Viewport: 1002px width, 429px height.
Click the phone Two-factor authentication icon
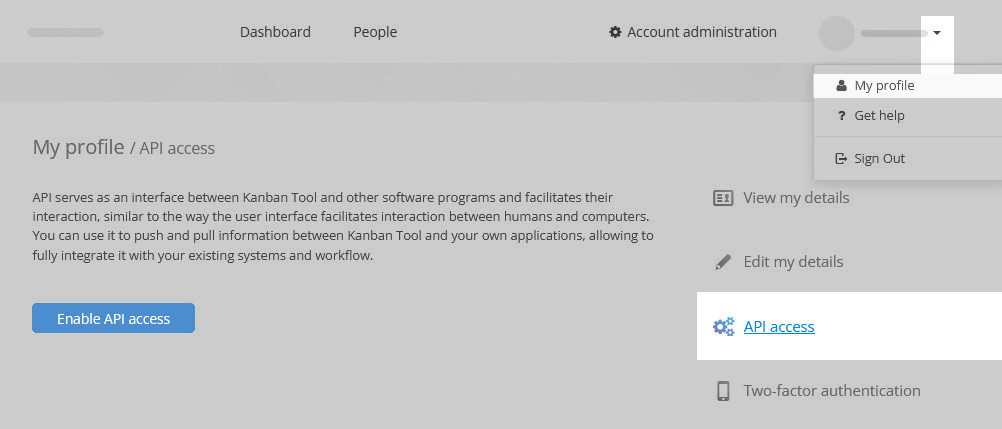723,391
